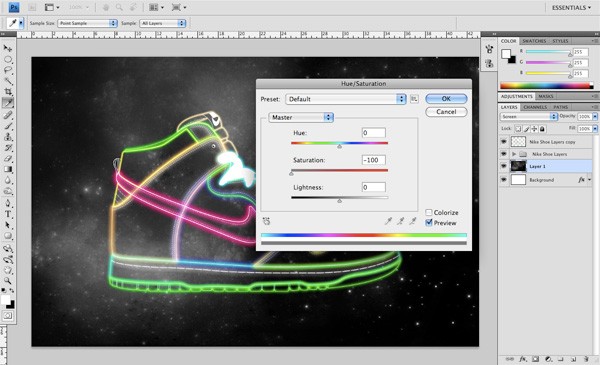
Task: Select the Move tool
Action: [x=8, y=48]
